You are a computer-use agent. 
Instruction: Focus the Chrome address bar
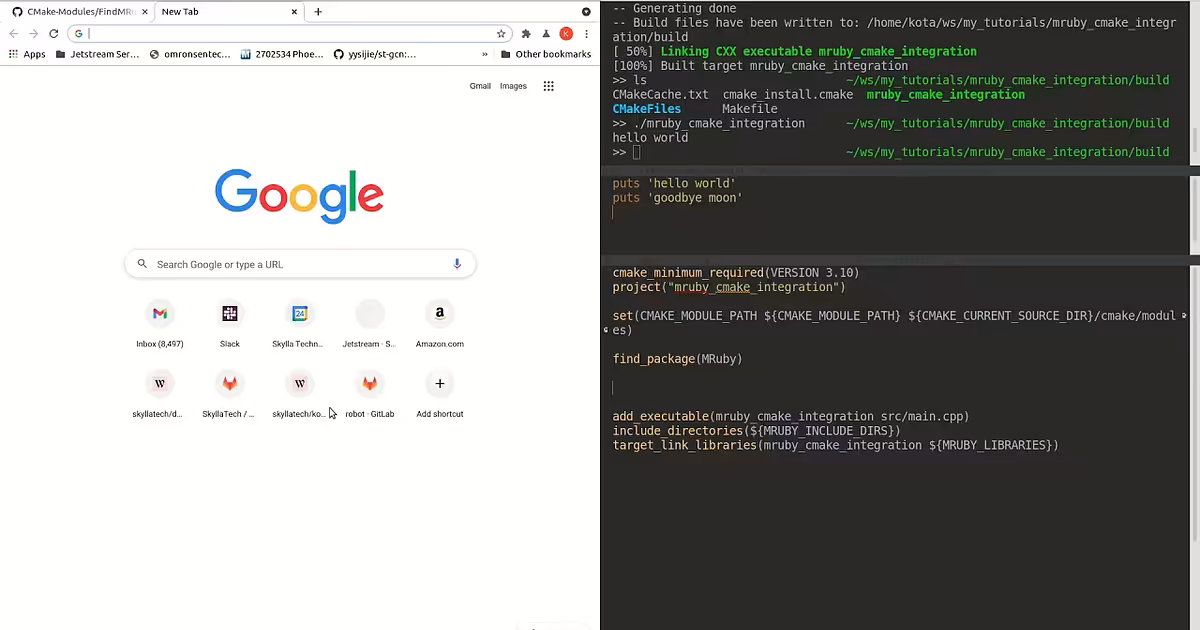click(x=291, y=33)
